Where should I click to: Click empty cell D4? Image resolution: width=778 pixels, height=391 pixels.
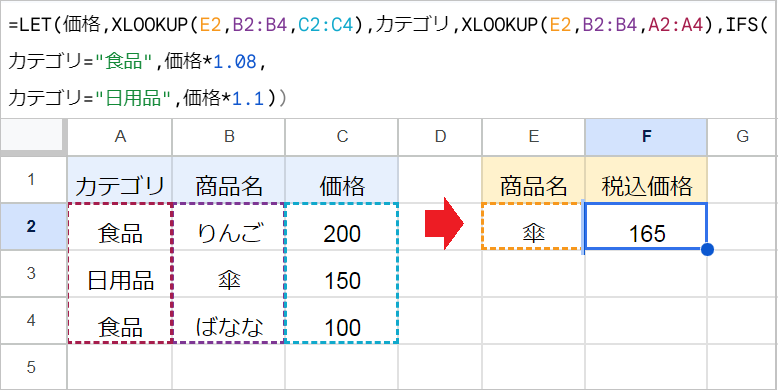[x=440, y=320]
